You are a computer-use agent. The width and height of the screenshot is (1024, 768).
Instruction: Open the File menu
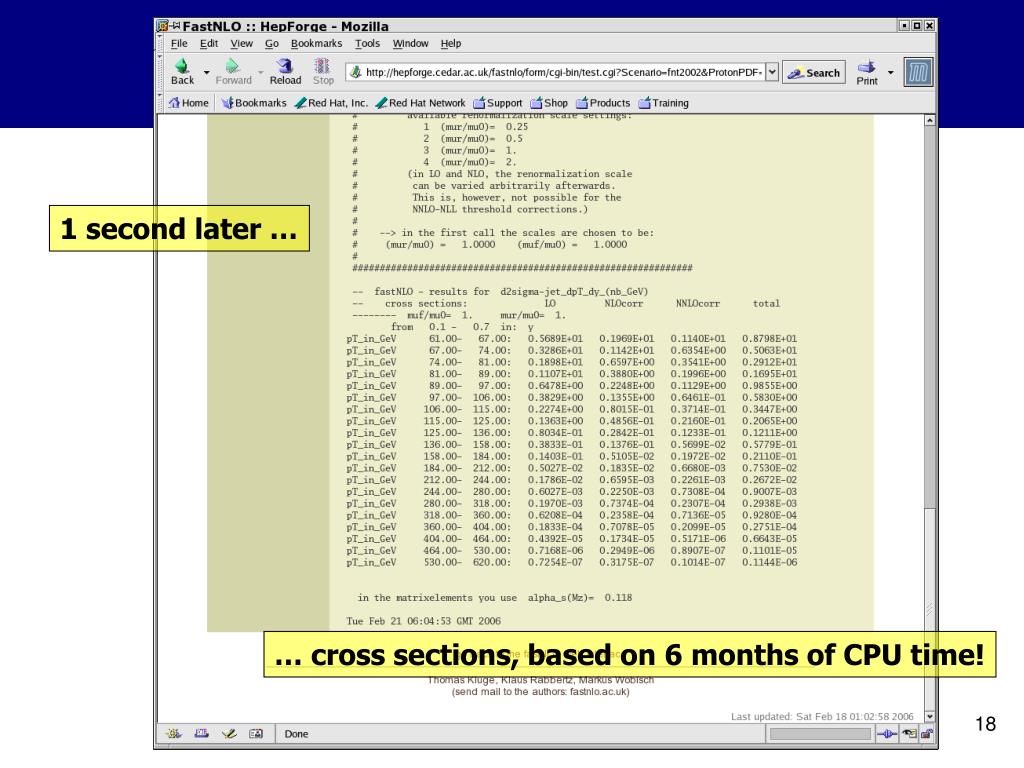pyautogui.click(x=179, y=43)
